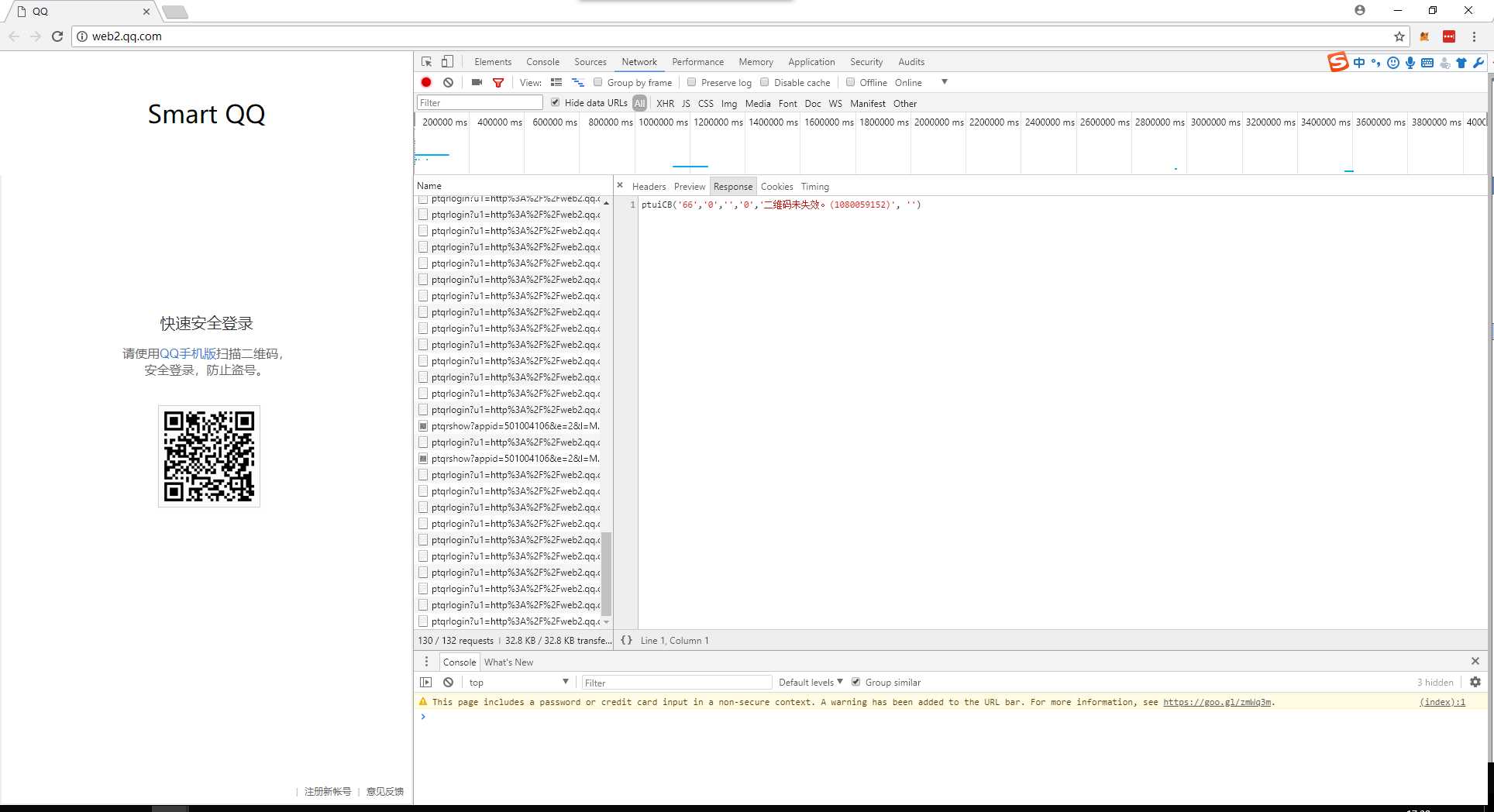The height and width of the screenshot is (812, 1494).
Task: Bookmark this page with the star
Action: pos(1399,36)
